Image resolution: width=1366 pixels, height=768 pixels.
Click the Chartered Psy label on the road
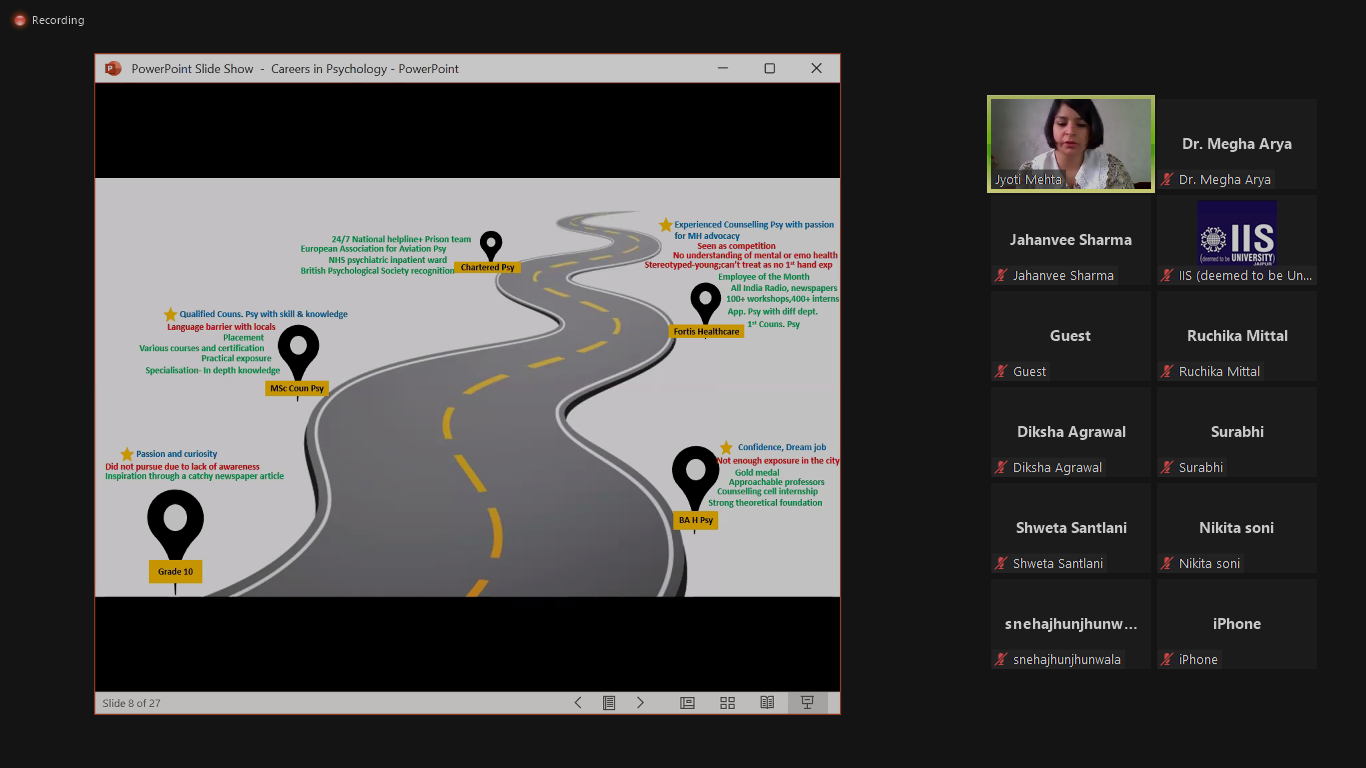pos(487,267)
